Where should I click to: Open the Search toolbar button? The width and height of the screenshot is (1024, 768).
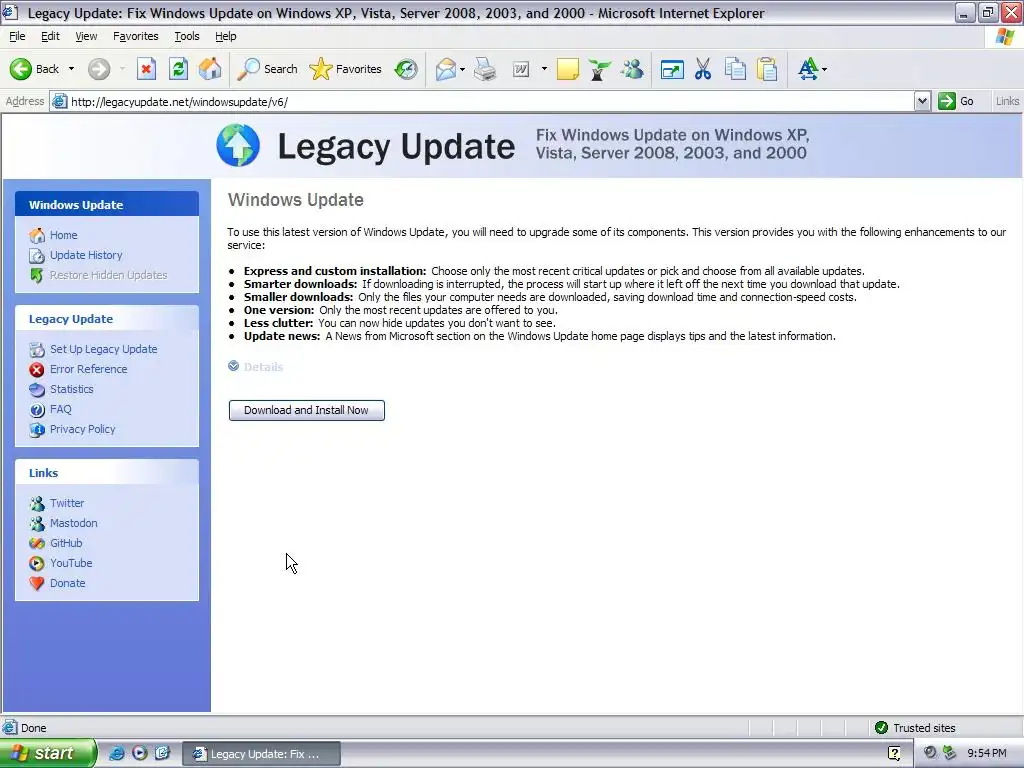click(267, 69)
